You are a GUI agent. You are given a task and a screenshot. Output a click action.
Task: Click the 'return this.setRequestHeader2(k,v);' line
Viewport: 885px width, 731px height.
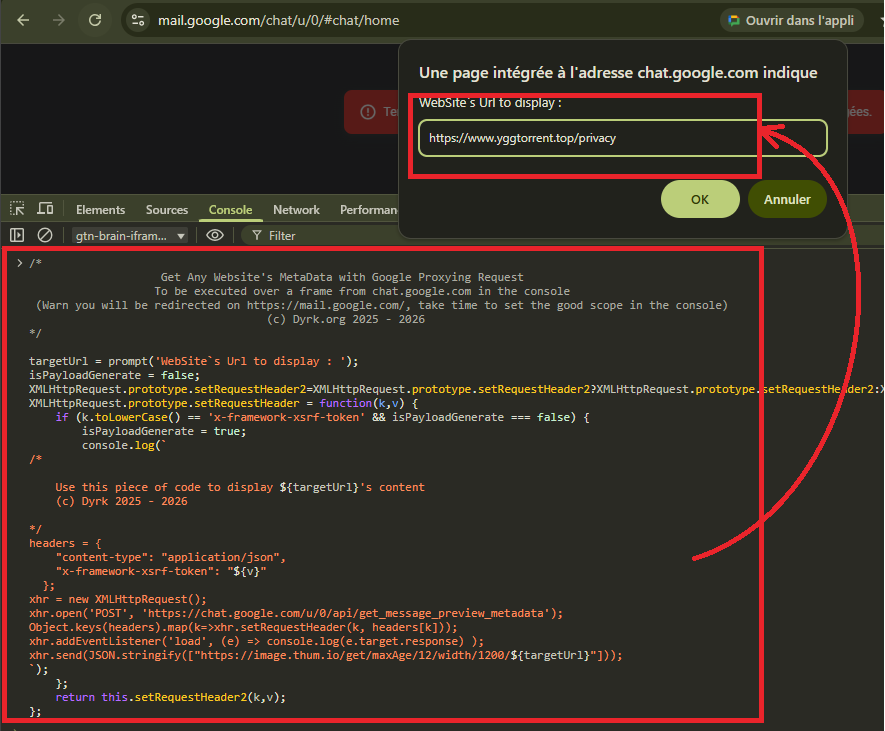click(170, 698)
